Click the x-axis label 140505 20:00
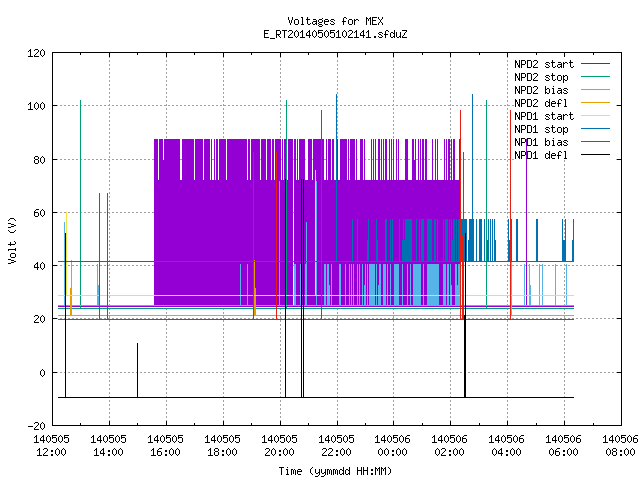640x480 pixels. point(280,446)
